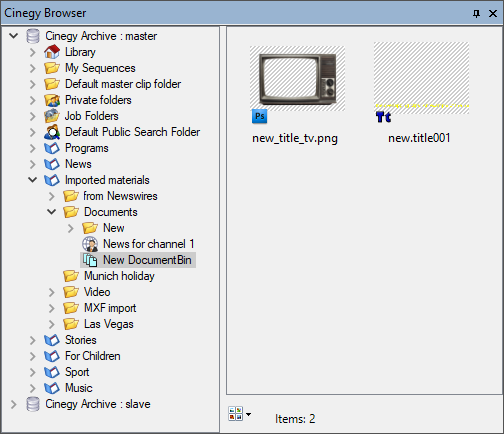Expand the My Sequences folder
Image resolution: width=504 pixels, height=434 pixels.
(x=33, y=68)
